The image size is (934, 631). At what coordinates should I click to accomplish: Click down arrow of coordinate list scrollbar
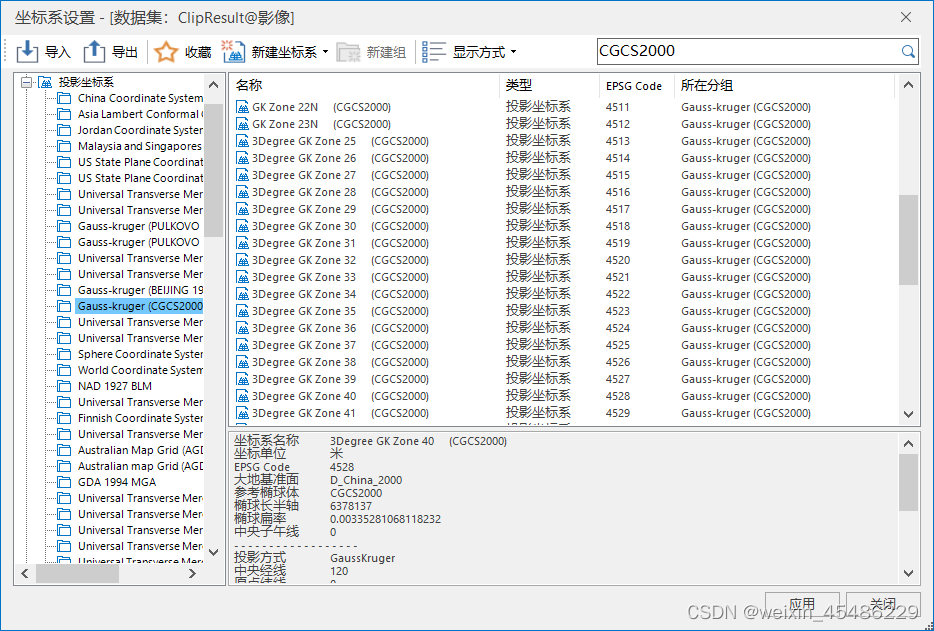click(908, 414)
